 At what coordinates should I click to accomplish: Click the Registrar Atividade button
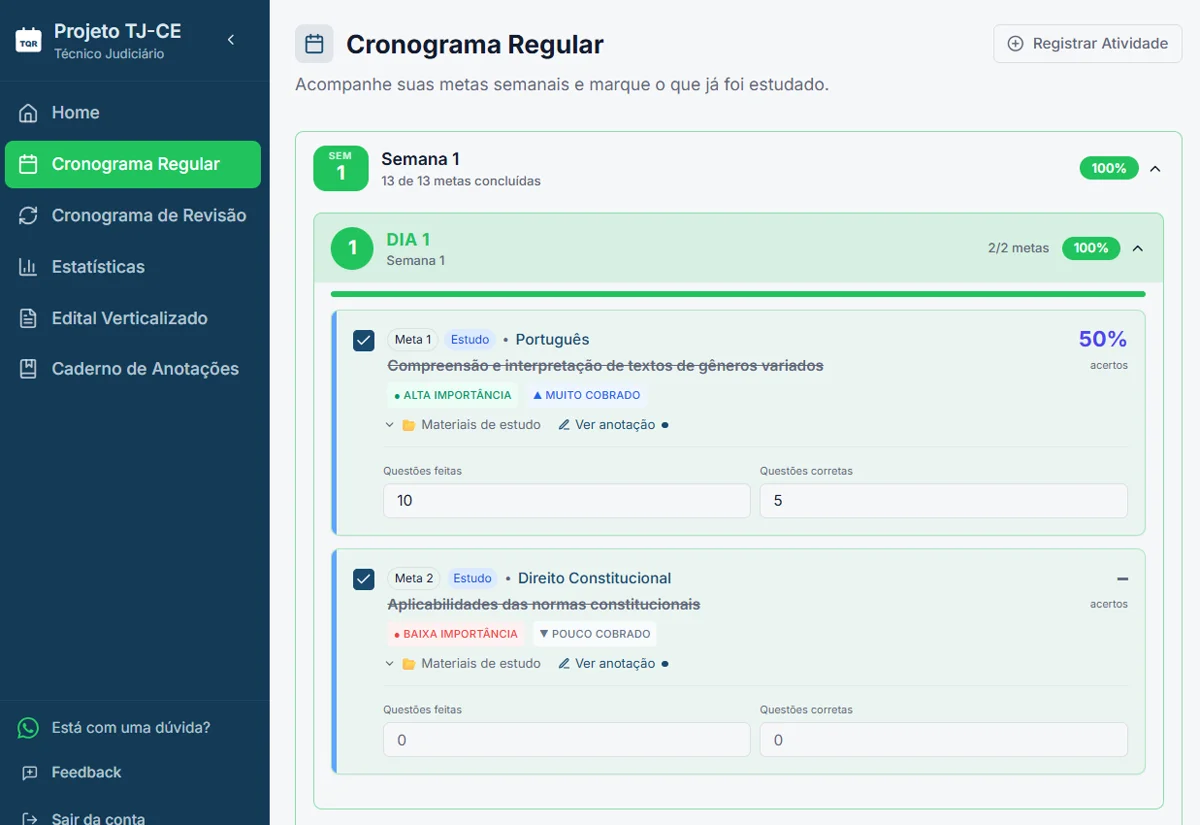[x=1087, y=44]
